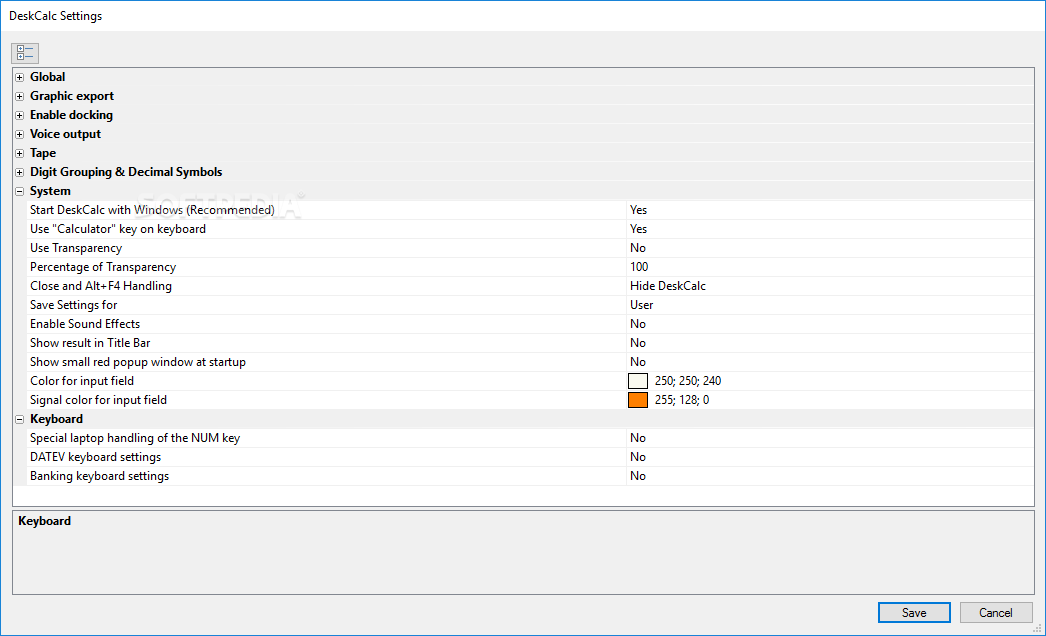The height and width of the screenshot is (636, 1046).
Task: Select the Global category label
Action: (x=47, y=77)
